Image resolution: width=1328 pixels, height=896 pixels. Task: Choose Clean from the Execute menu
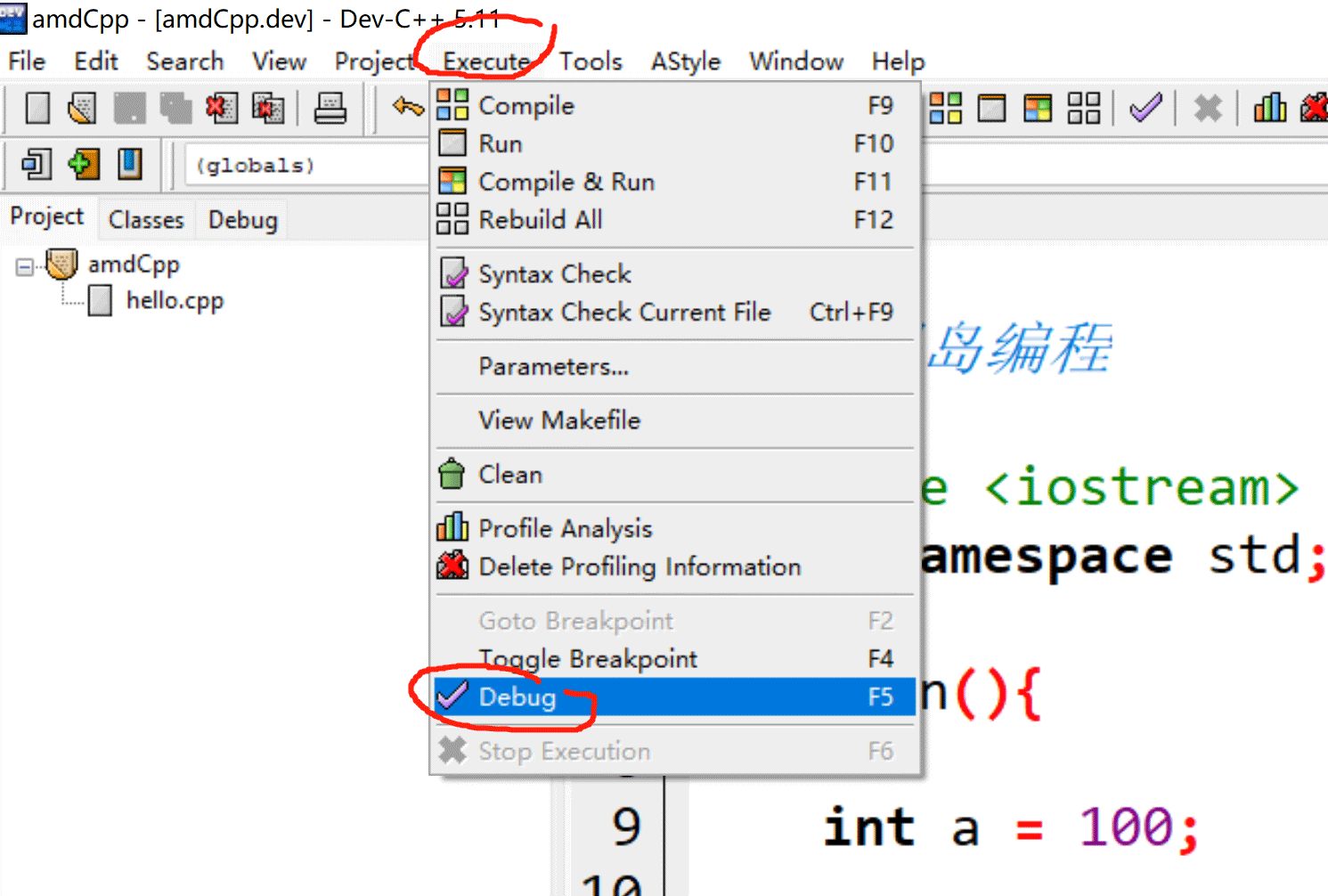click(675, 475)
